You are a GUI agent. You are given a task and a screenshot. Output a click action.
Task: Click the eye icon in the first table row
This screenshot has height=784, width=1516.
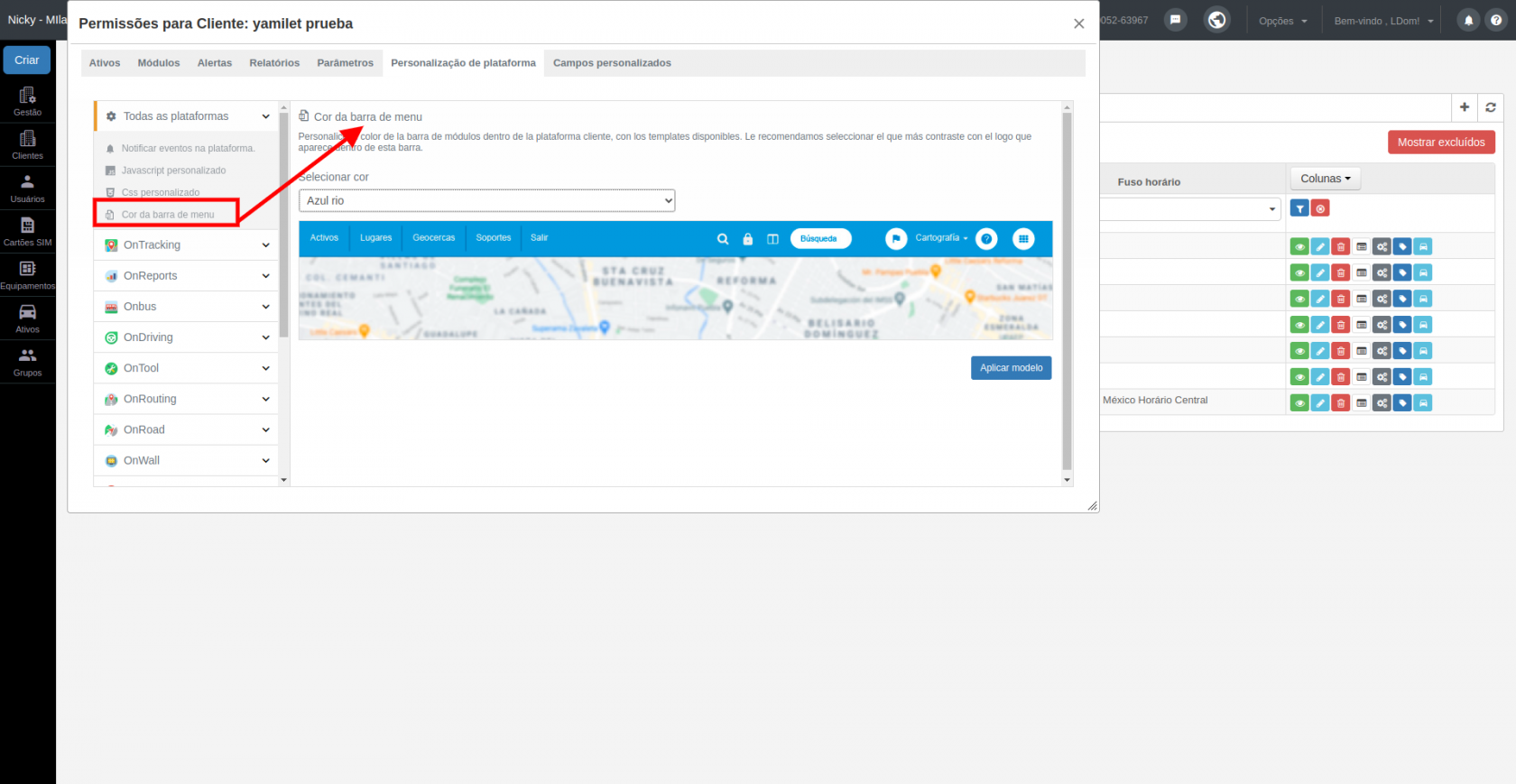1299,246
